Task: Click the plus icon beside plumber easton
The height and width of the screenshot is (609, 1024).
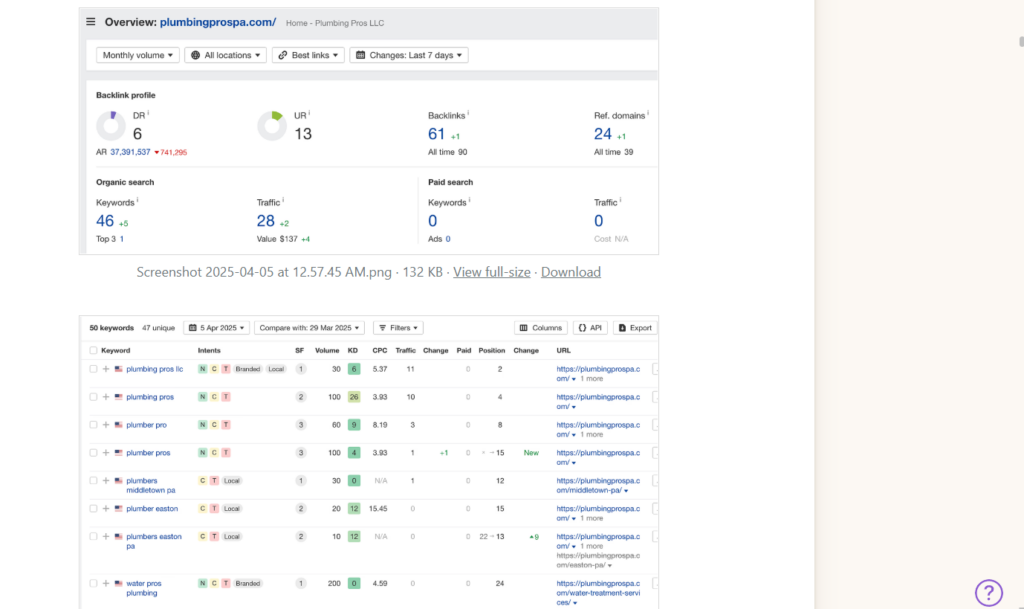Action: (106, 509)
